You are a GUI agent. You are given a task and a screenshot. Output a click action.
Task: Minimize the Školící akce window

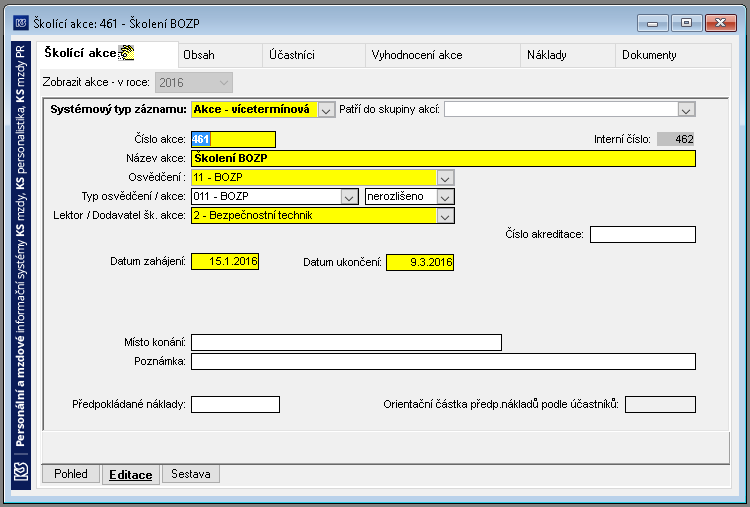coord(653,23)
